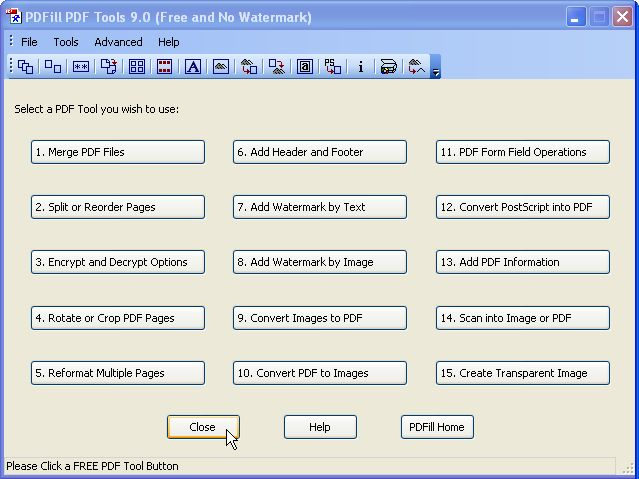This screenshot has height=479, width=639.
Task: Click the Split or Reorder toolbar icon
Action: [x=53, y=66]
